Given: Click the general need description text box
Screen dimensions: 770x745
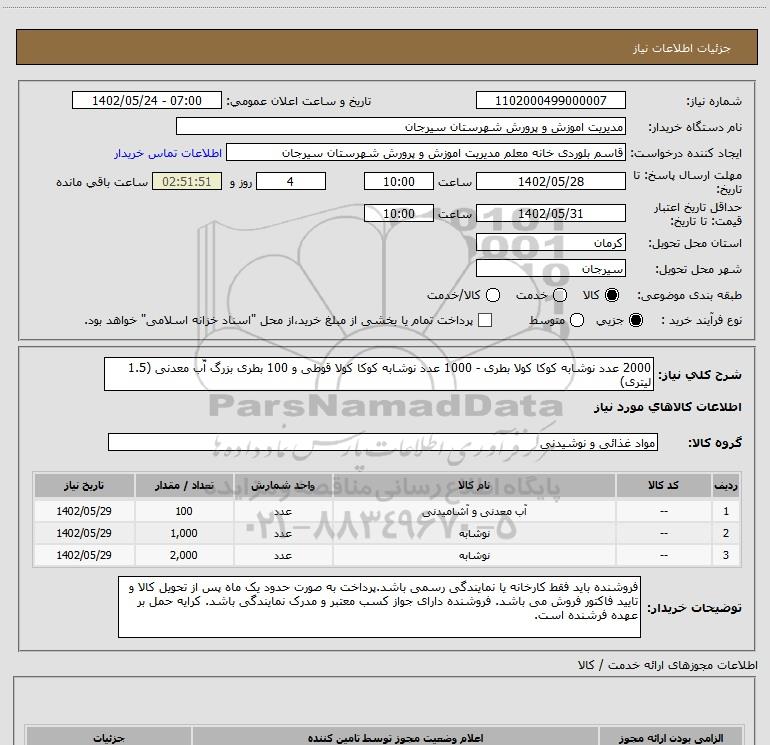Looking at the screenshot, I should click(379, 374).
